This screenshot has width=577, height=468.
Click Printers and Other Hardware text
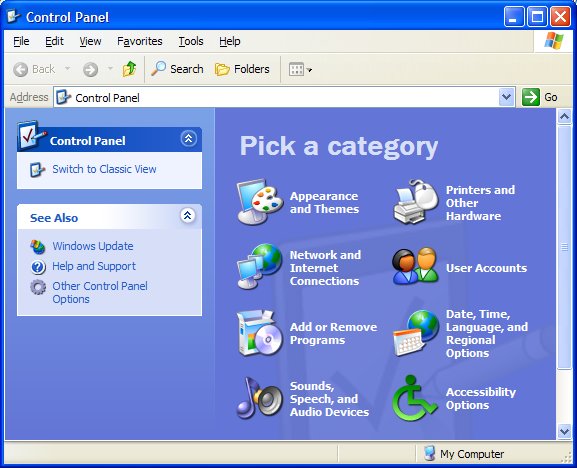click(x=480, y=203)
